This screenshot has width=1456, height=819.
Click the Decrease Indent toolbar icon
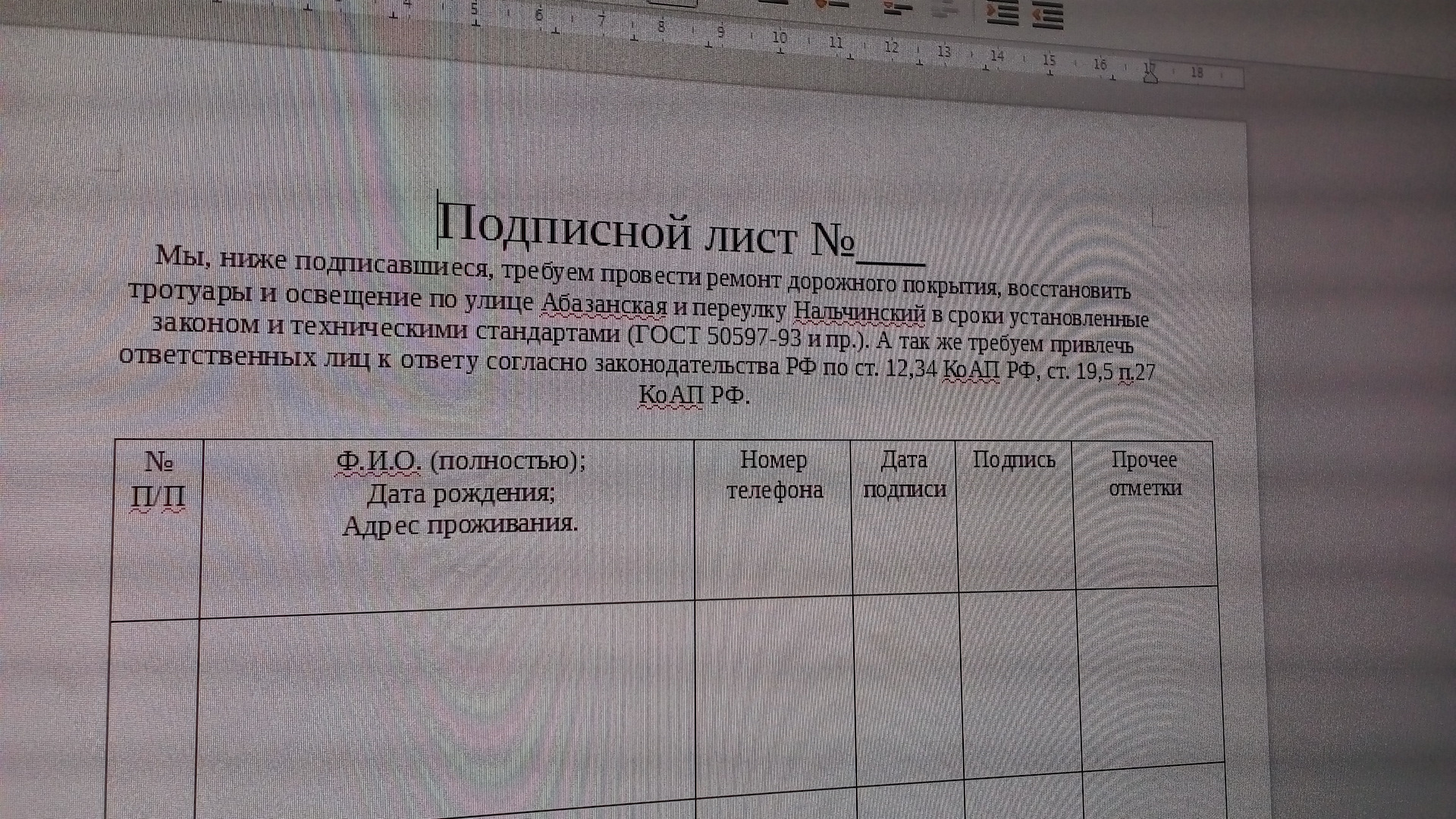[x=1047, y=15]
